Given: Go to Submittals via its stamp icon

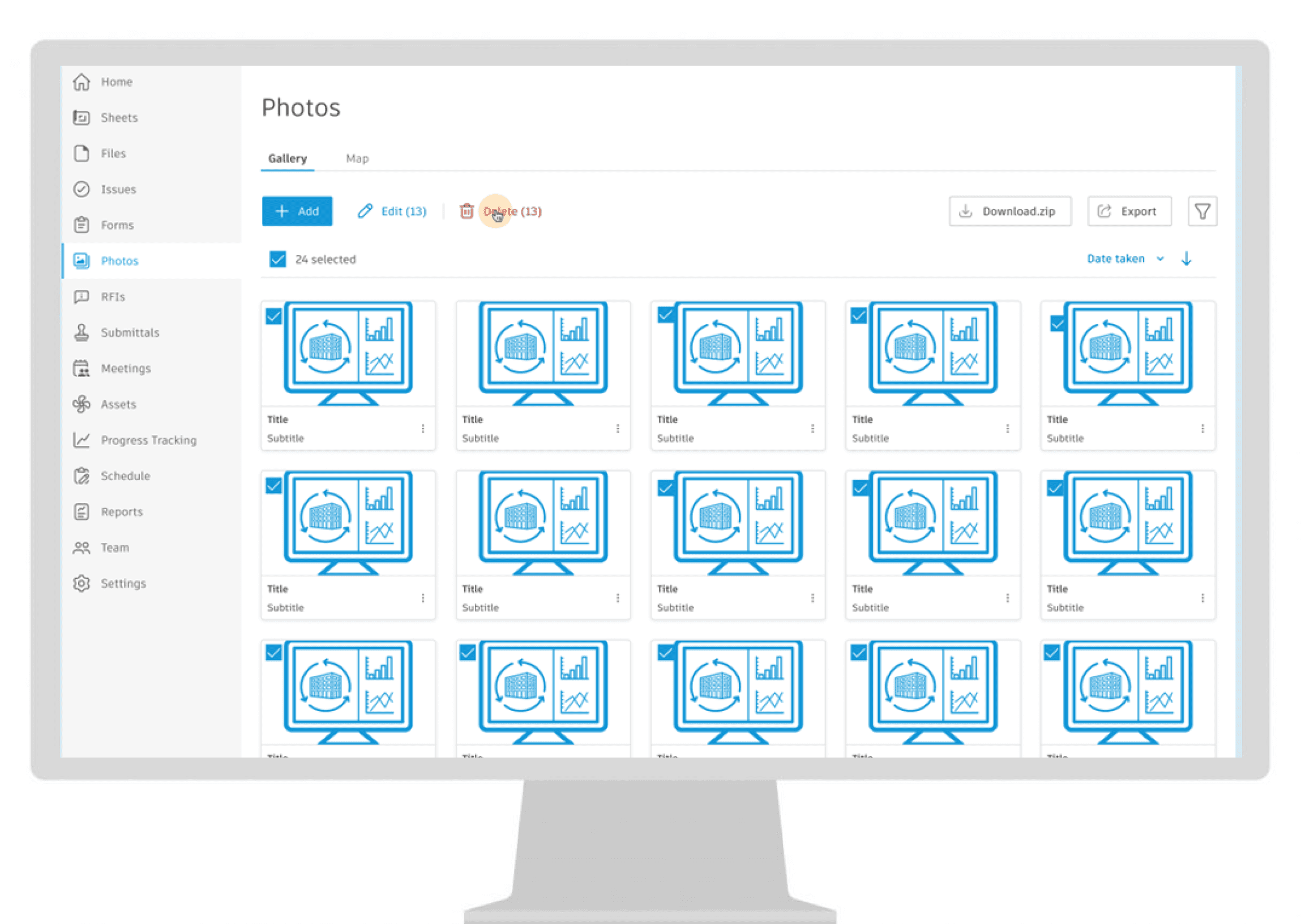Looking at the screenshot, I should [82, 332].
